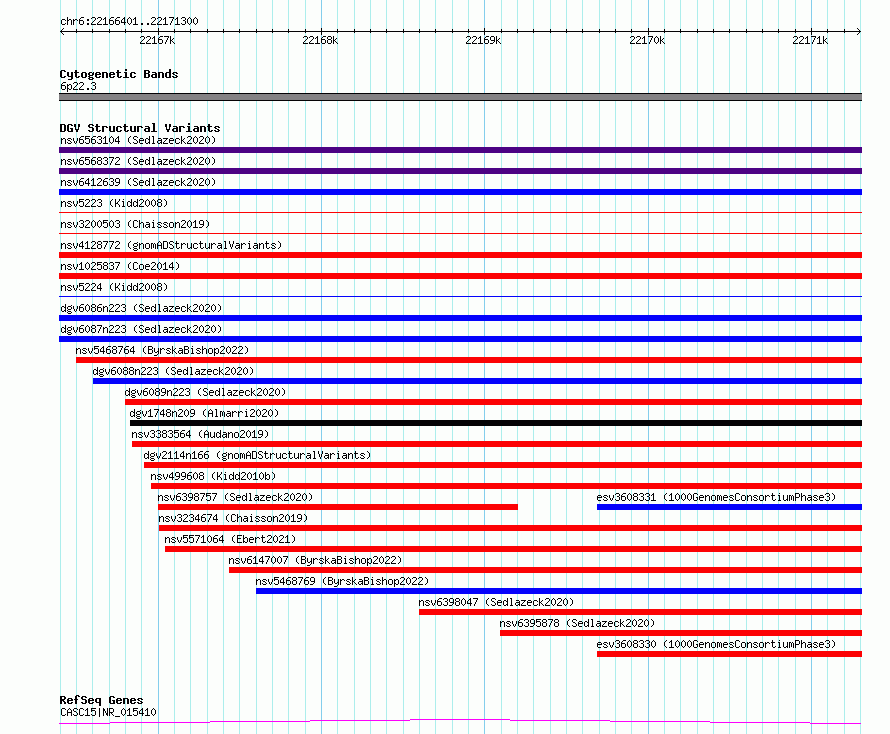
Task: Click the red bar of nsv499608
Action: tap(506, 486)
